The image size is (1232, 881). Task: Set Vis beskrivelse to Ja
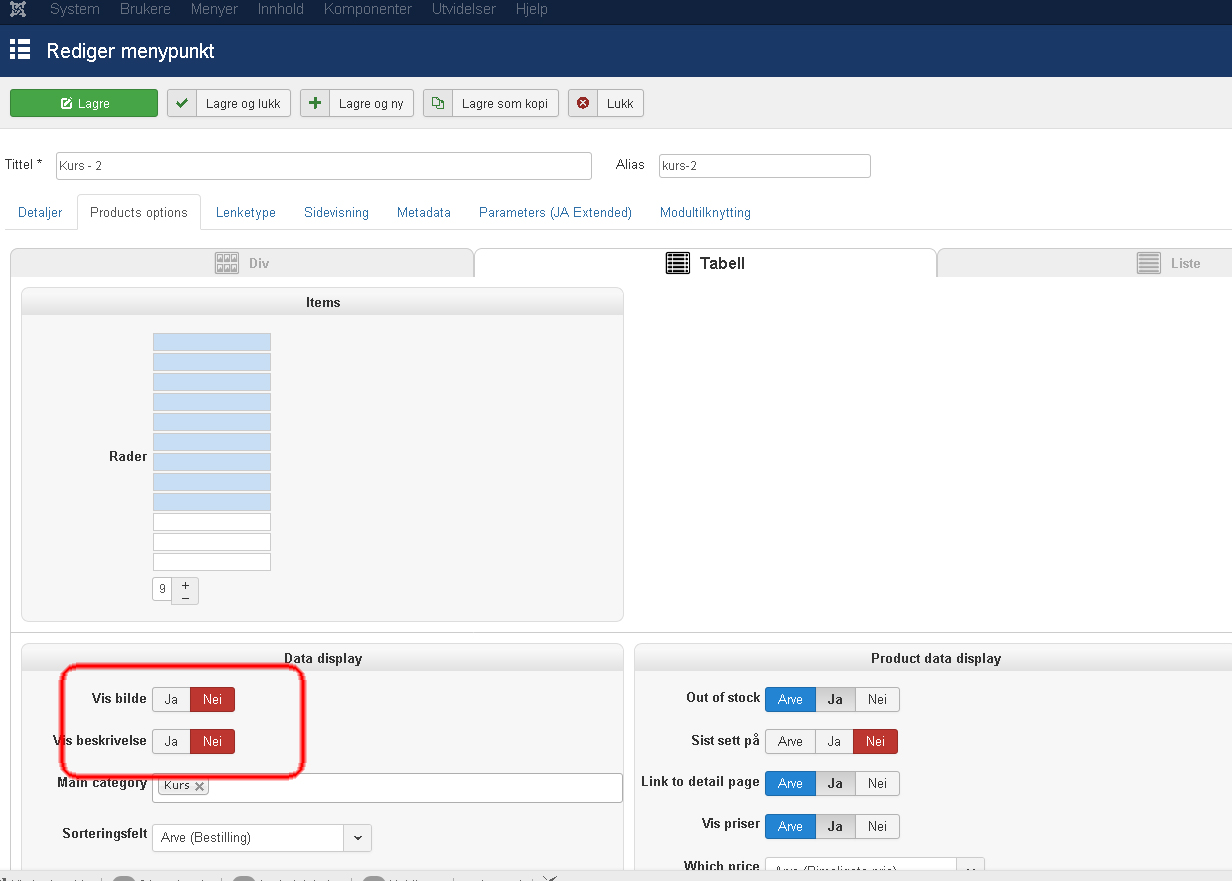point(171,741)
